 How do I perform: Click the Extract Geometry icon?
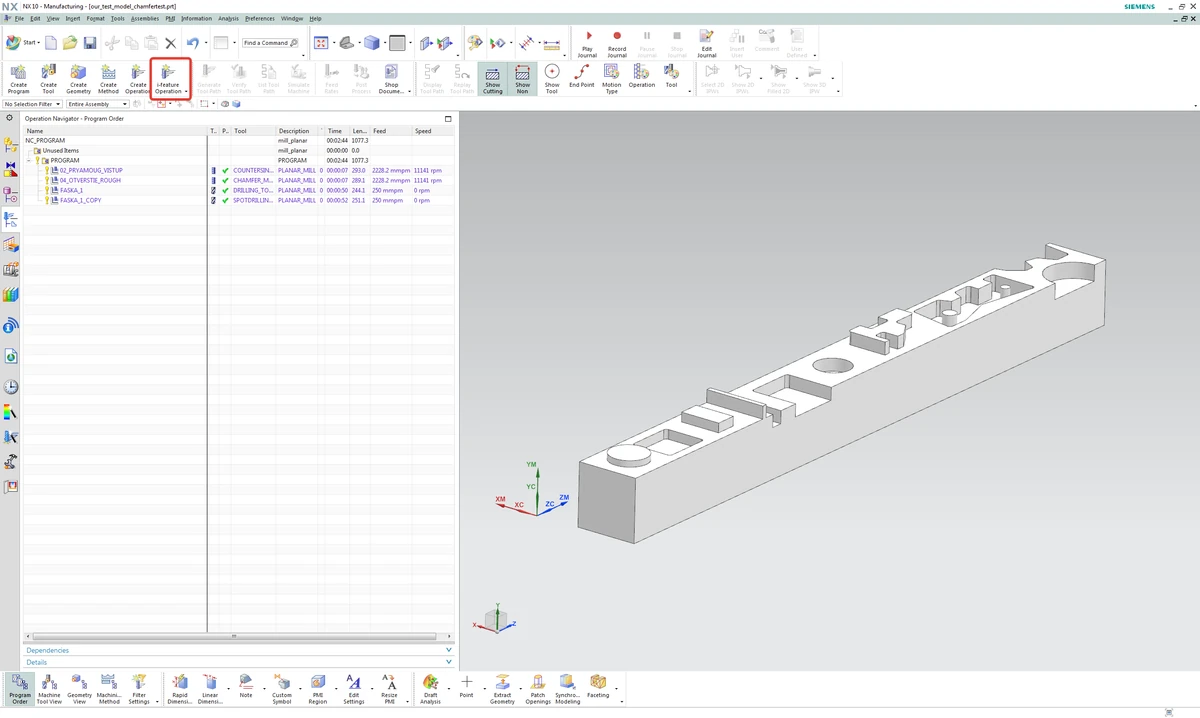pos(502,688)
